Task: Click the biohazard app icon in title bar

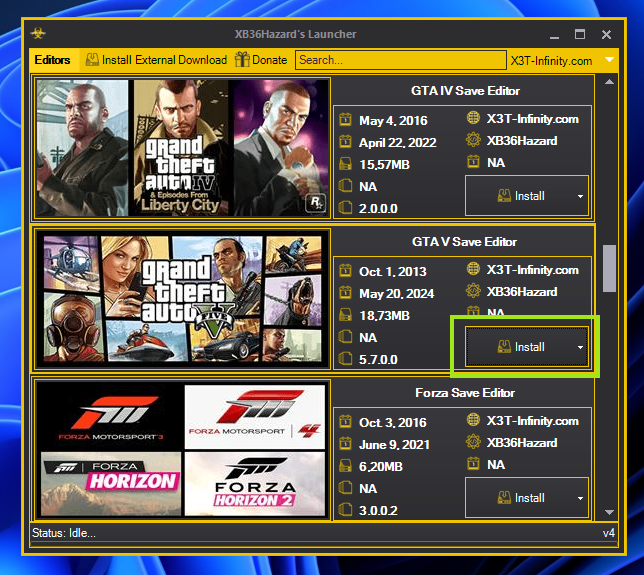Action: click(38, 34)
